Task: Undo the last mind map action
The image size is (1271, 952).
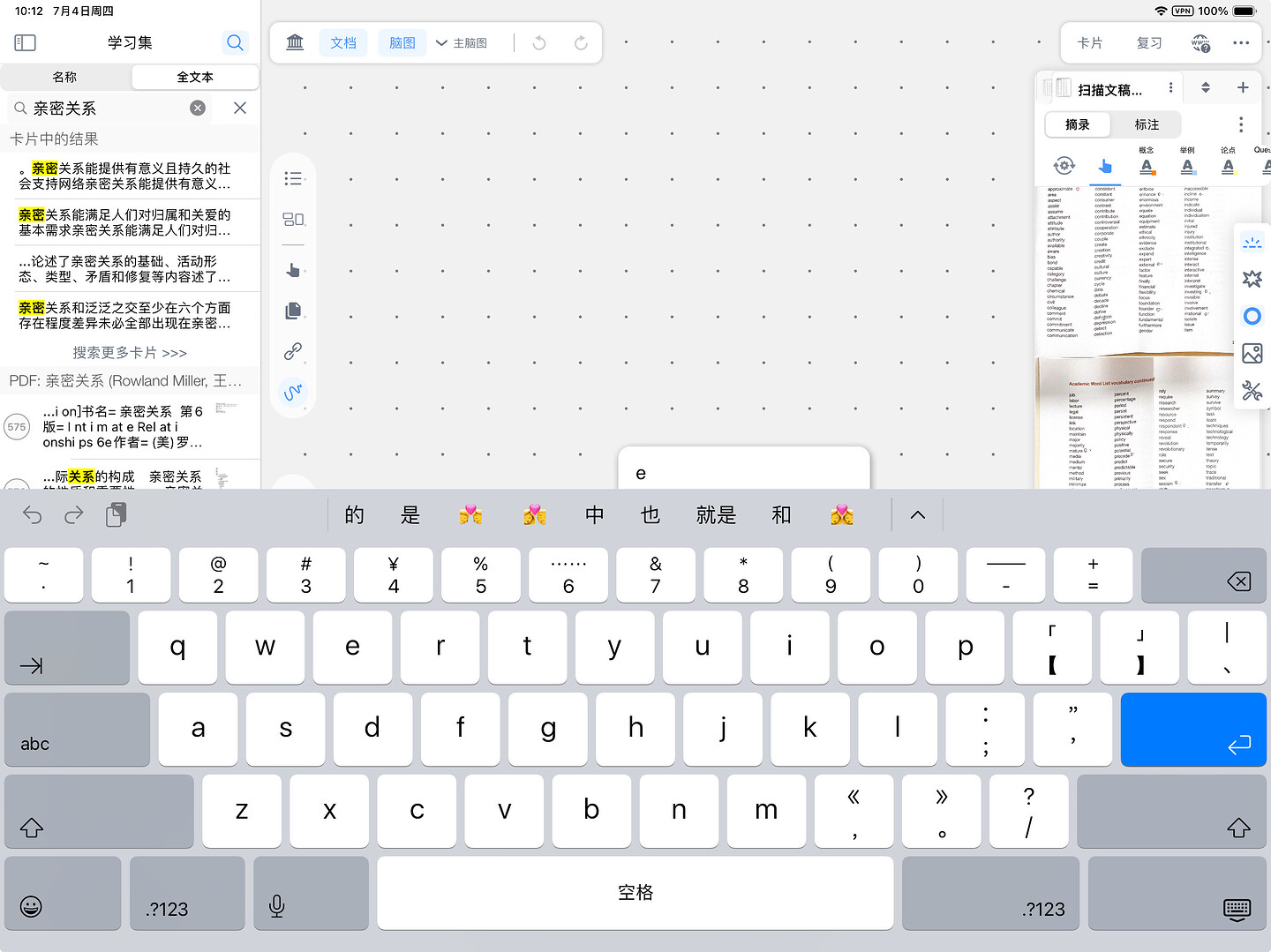Action: [x=539, y=42]
